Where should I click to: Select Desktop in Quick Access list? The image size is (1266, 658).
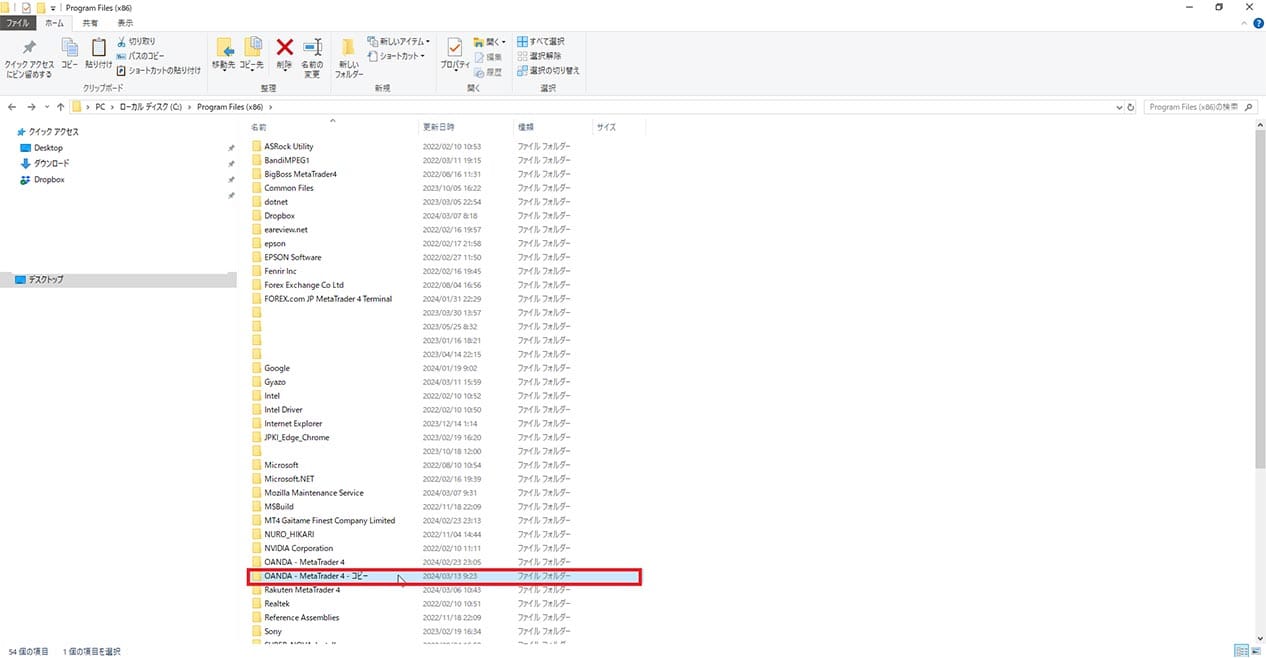point(48,148)
